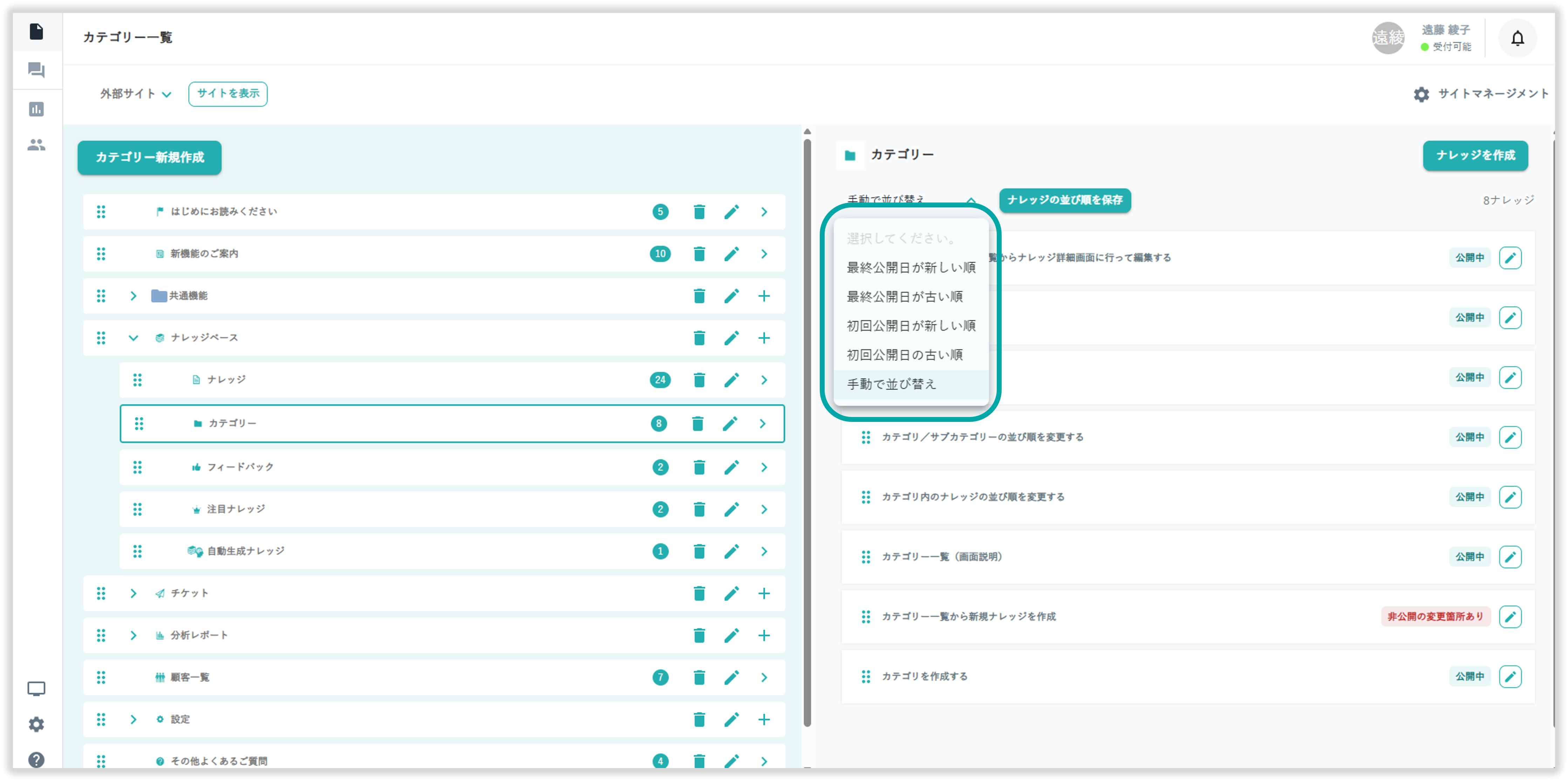This screenshot has width=1568, height=781.
Task: Delete the 新機能のご案内 category via trash icon
Action: (x=699, y=254)
